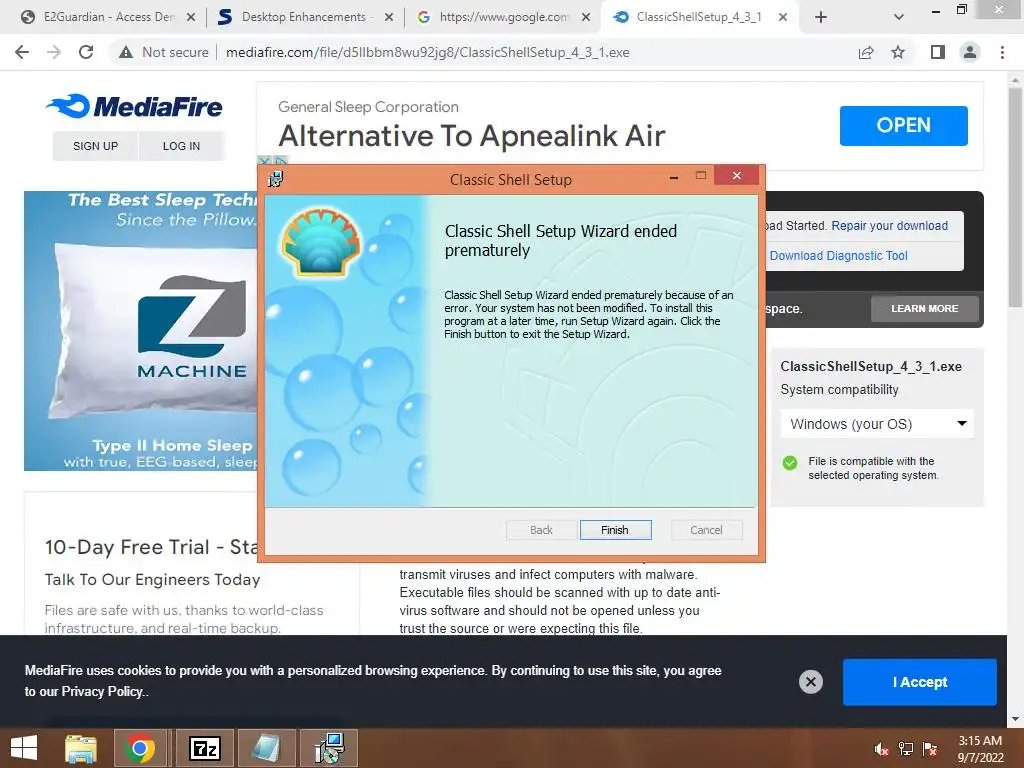Click the Z Machine pillow ad
The height and width of the screenshot is (768, 1024).
click(x=141, y=330)
